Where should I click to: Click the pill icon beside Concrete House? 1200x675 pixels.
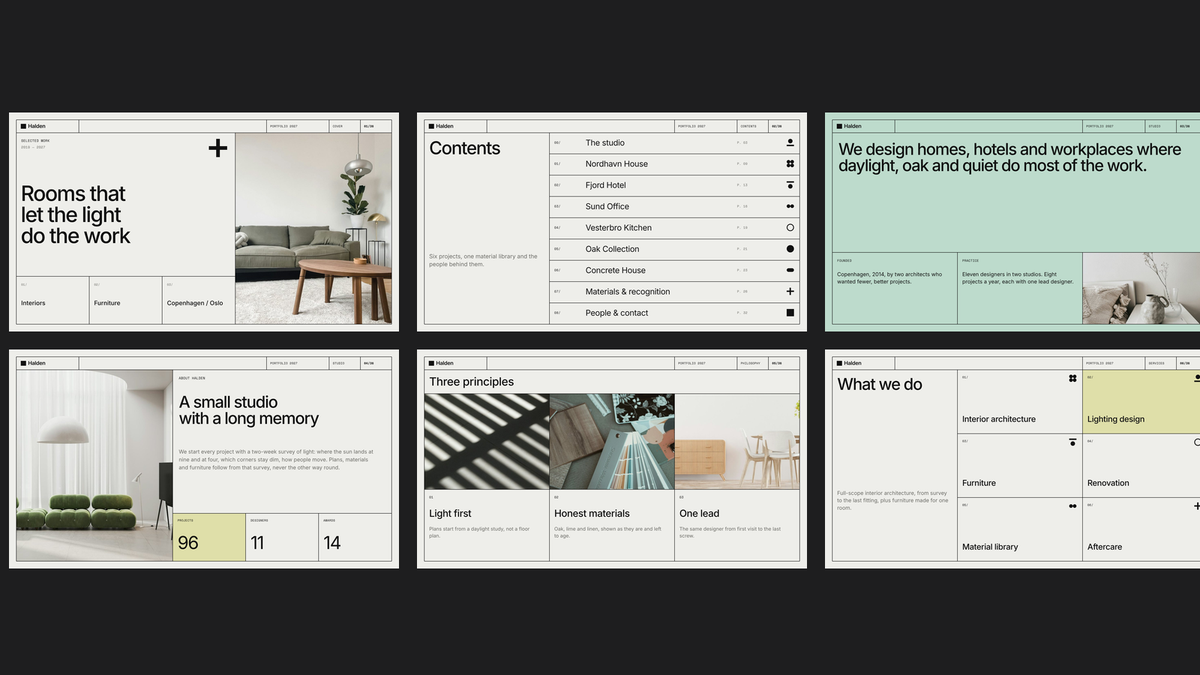point(790,270)
